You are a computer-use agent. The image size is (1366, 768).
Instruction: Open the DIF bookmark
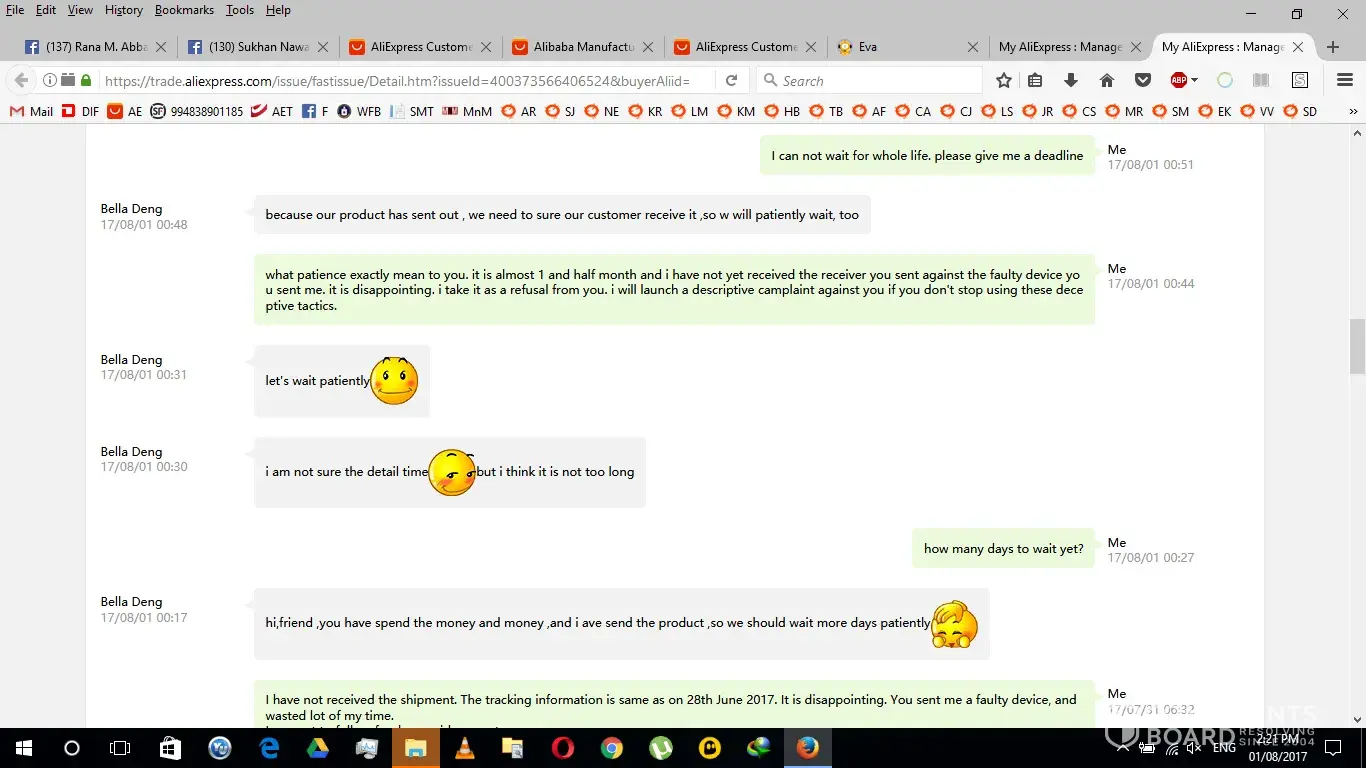tap(80, 111)
